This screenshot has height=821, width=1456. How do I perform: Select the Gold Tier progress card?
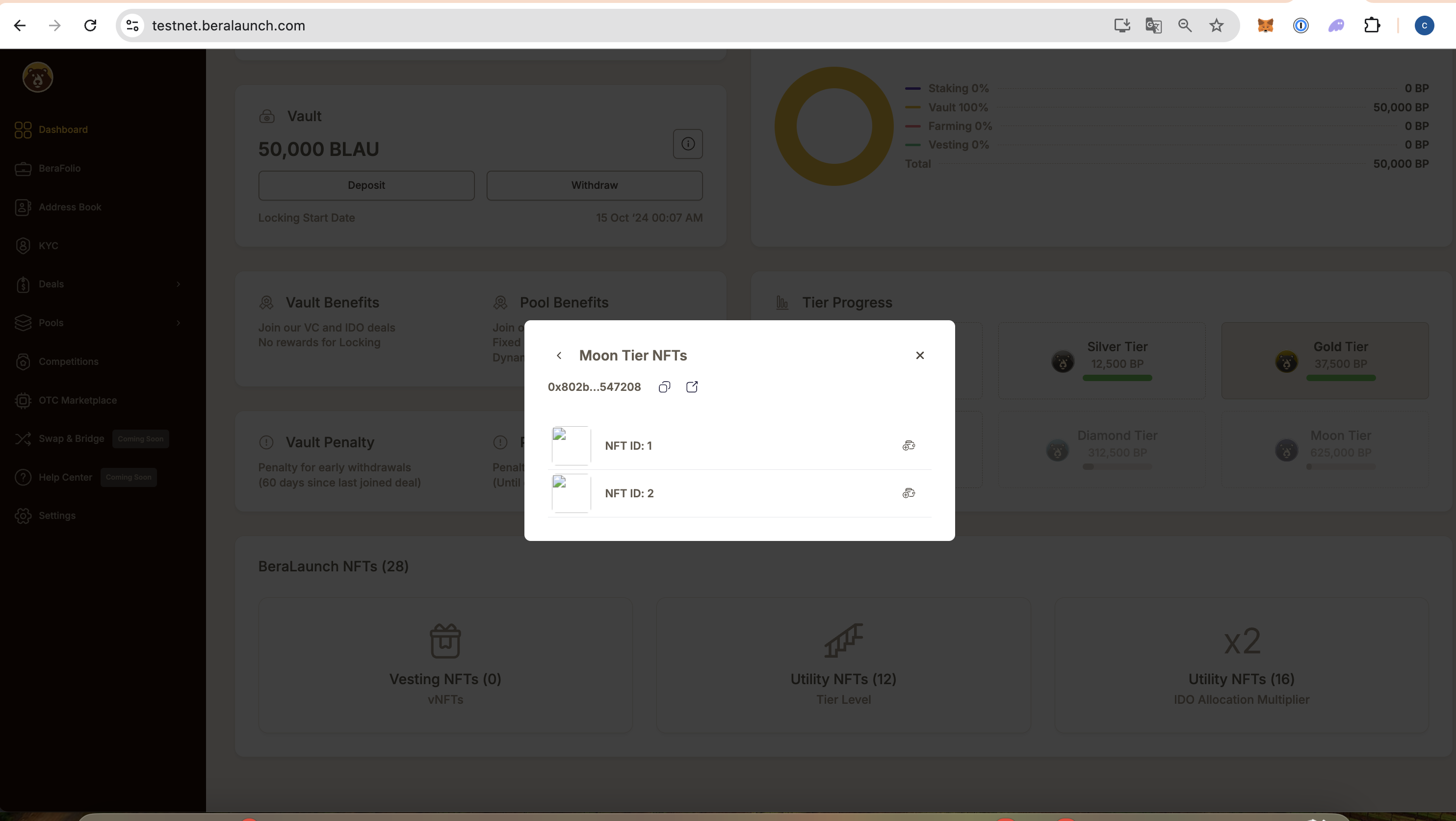1325,361
